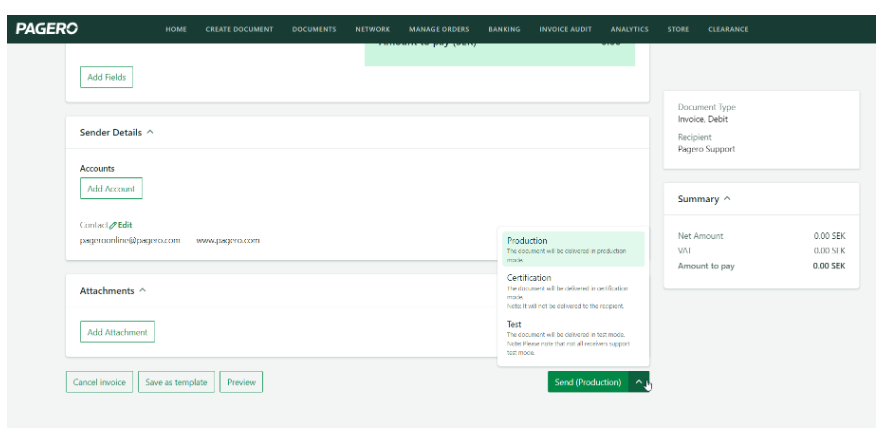This screenshot has height=433, width=882.
Task: Click Send (Production) button
Action: (x=588, y=382)
